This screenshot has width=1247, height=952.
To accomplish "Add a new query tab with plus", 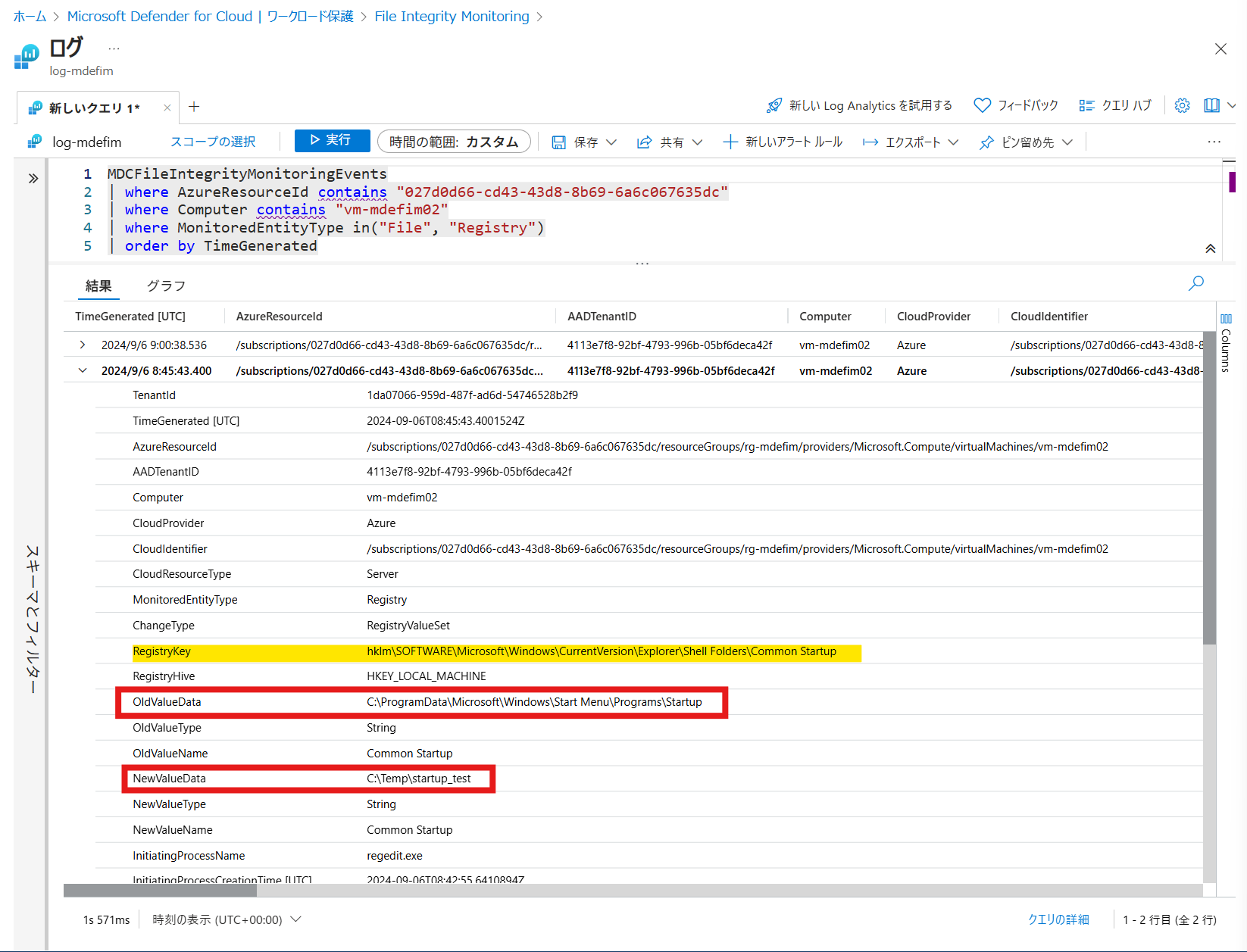I will tap(194, 107).
